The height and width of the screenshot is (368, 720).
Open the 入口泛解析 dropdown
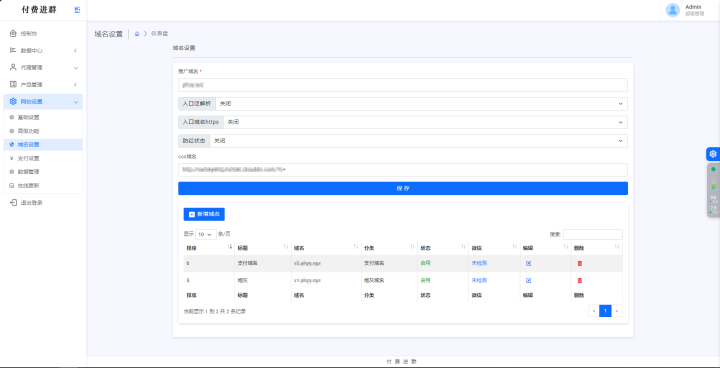pos(421,104)
